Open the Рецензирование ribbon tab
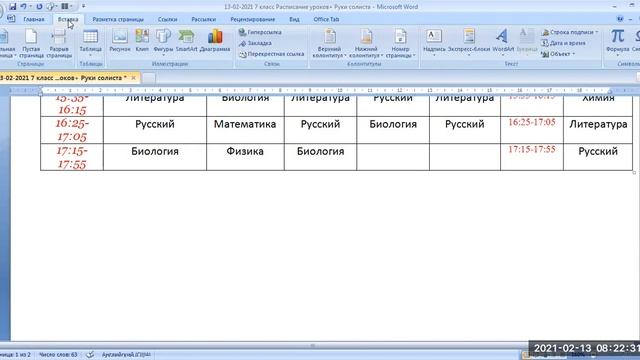The image size is (640, 360). click(253, 19)
